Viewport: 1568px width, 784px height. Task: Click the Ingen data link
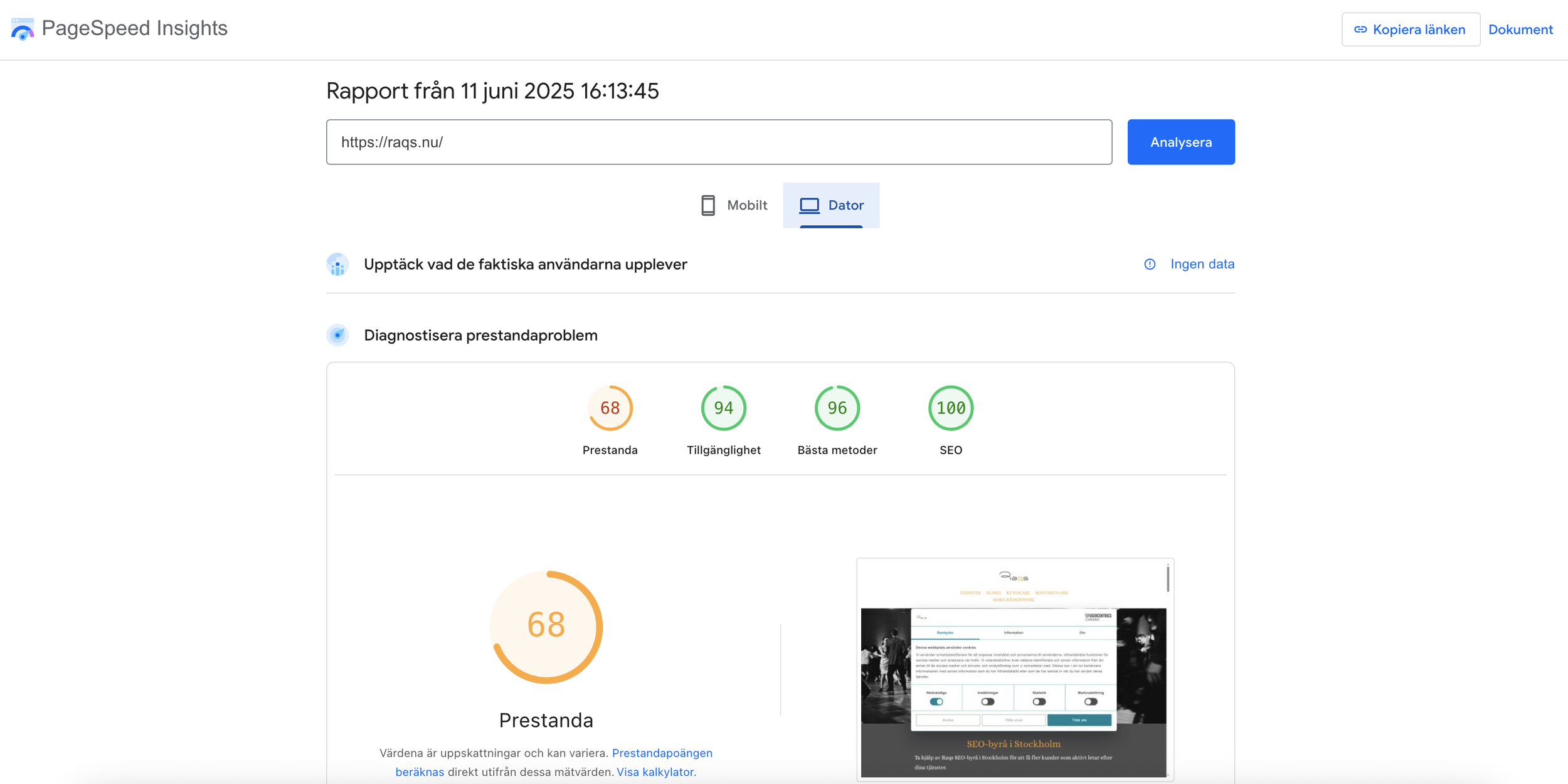(x=1202, y=264)
